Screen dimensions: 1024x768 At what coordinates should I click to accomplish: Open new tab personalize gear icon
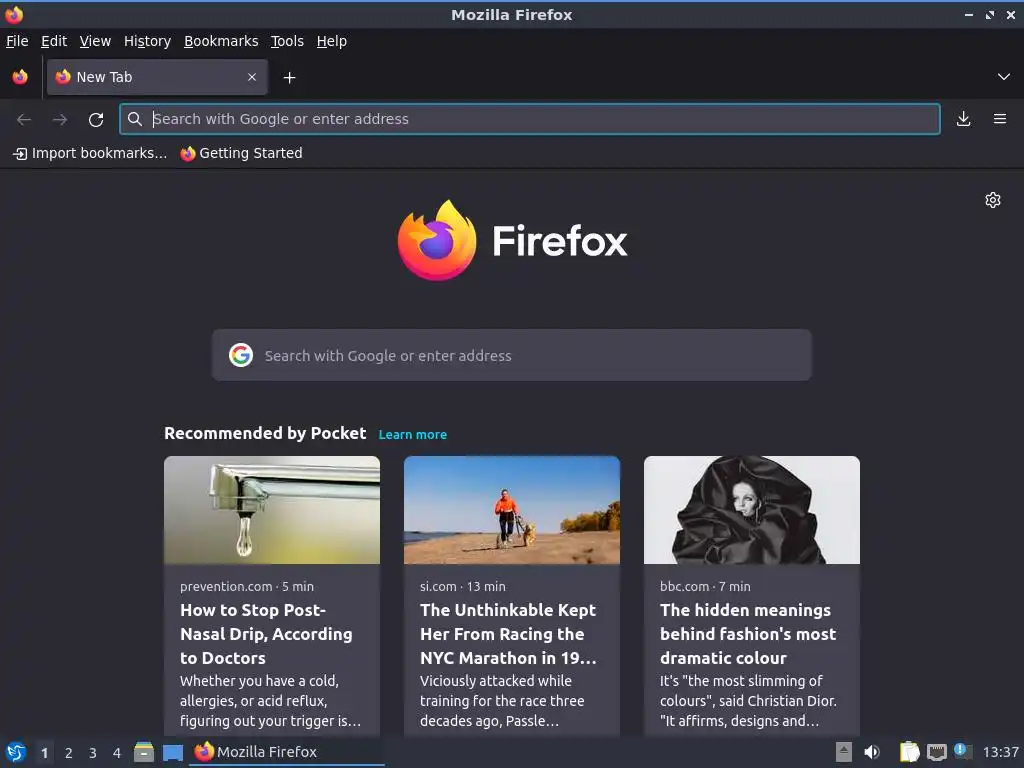pos(993,200)
